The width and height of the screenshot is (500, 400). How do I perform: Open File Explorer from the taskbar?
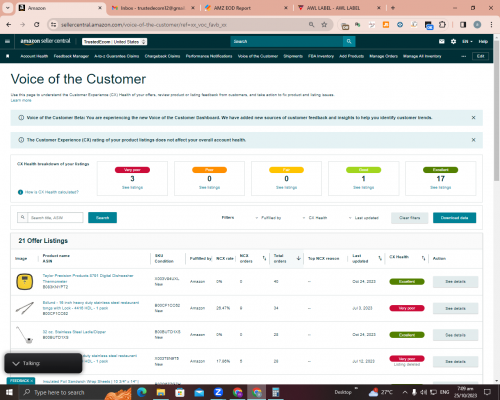(161, 392)
